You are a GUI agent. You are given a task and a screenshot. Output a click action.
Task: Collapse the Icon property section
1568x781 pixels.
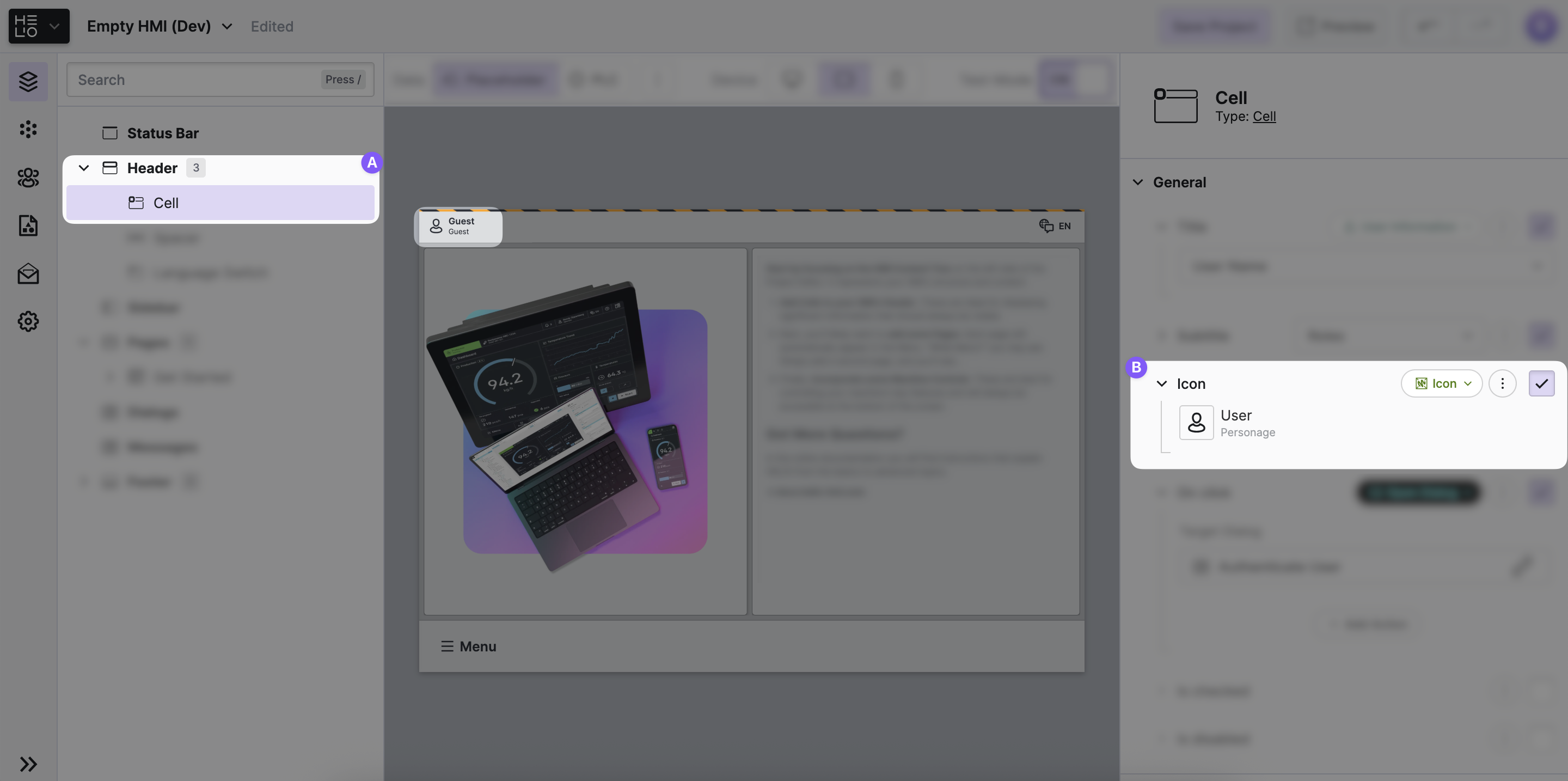click(x=1161, y=383)
